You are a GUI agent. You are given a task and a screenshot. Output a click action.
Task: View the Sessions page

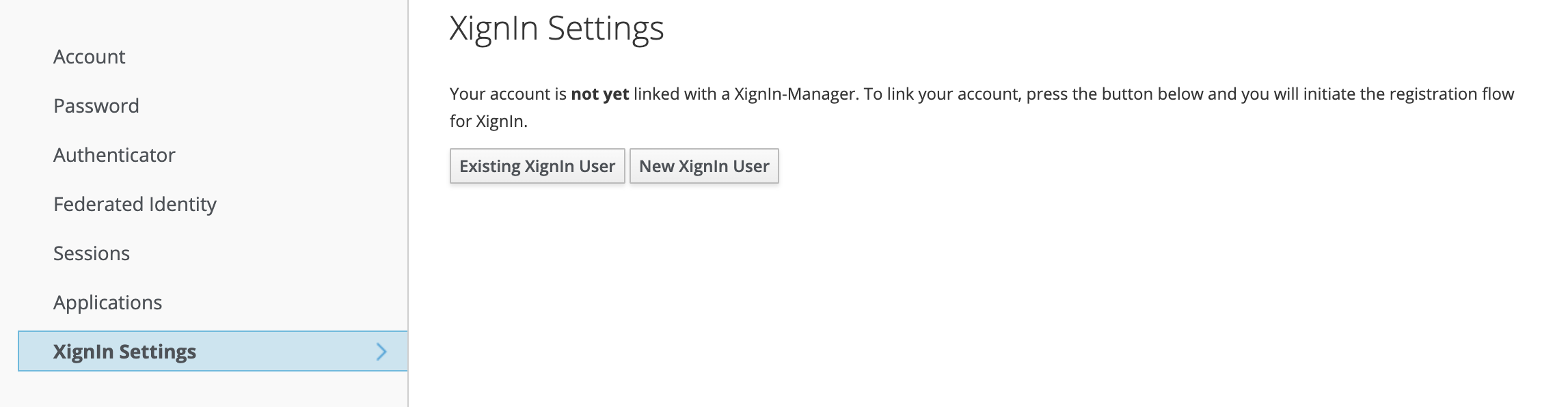pyautogui.click(x=92, y=253)
